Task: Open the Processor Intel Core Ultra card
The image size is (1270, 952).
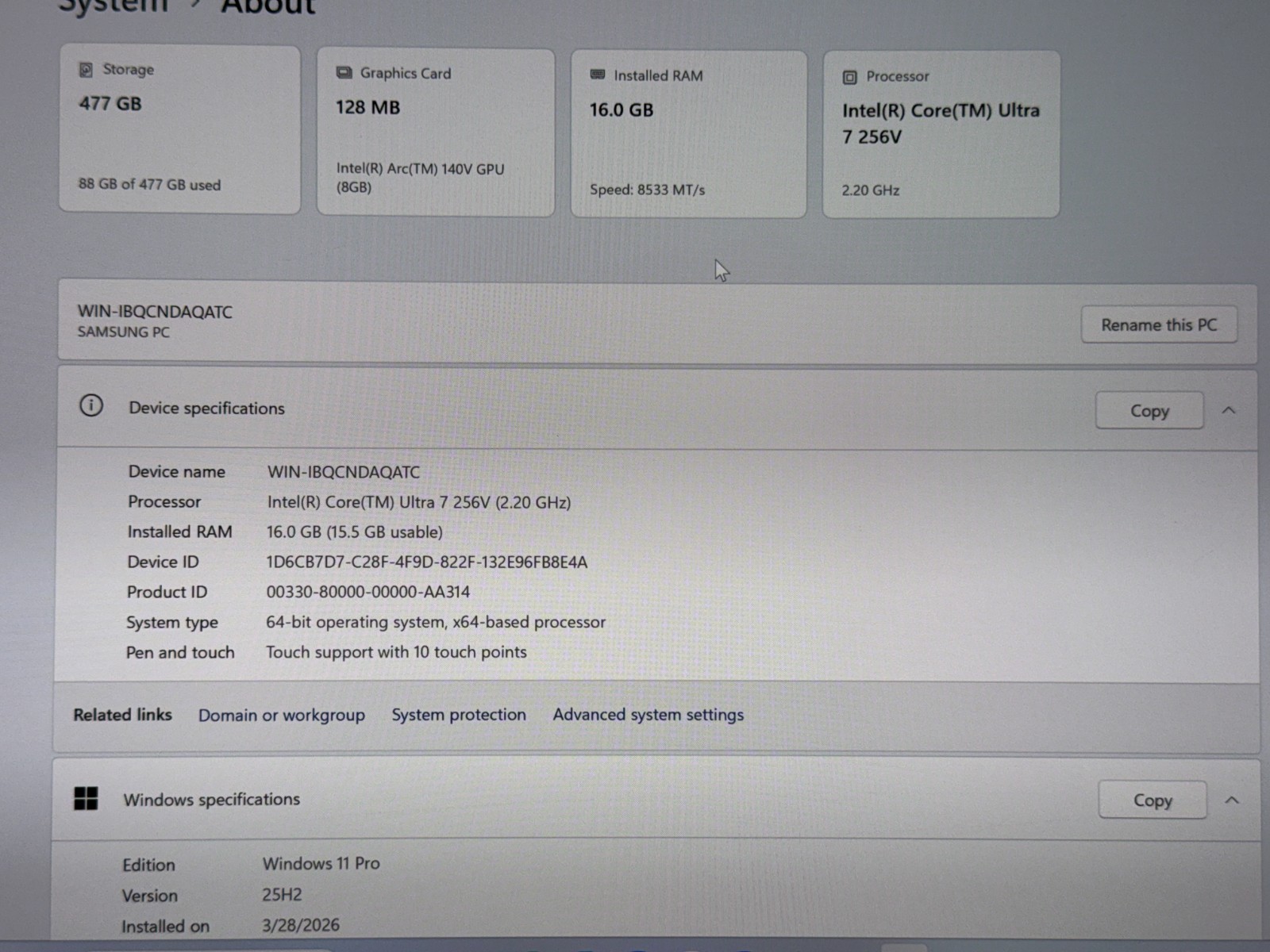Action: coord(941,135)
